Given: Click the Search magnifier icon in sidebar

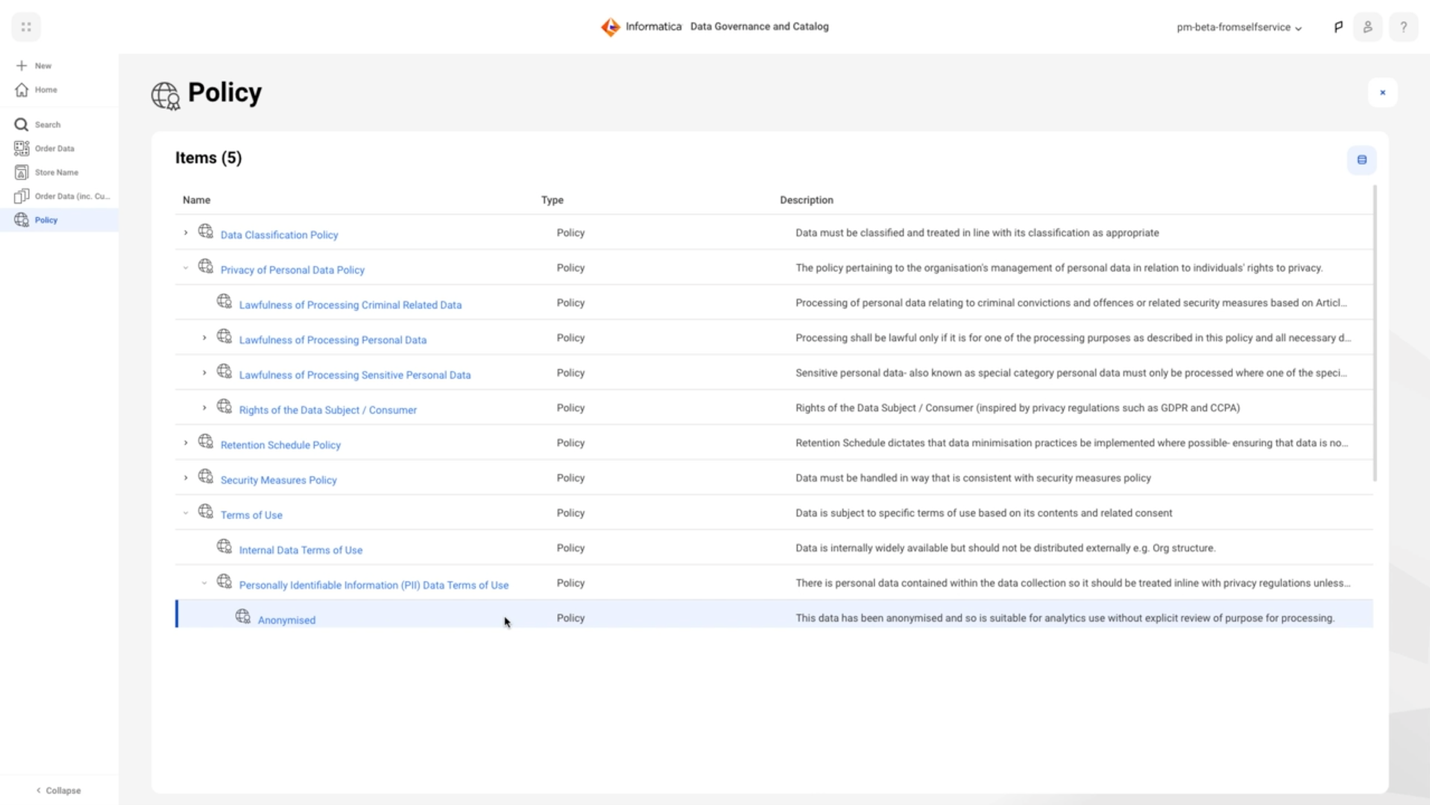Looking at the screenshot, I should 21,125.
